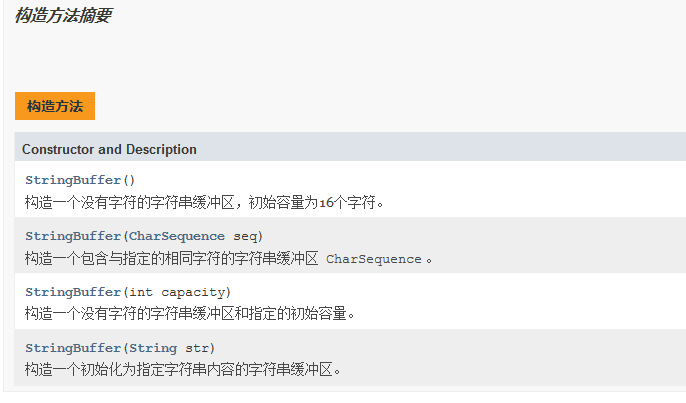
Task: Select the orange 构造方法 tab
Action: 55,106
